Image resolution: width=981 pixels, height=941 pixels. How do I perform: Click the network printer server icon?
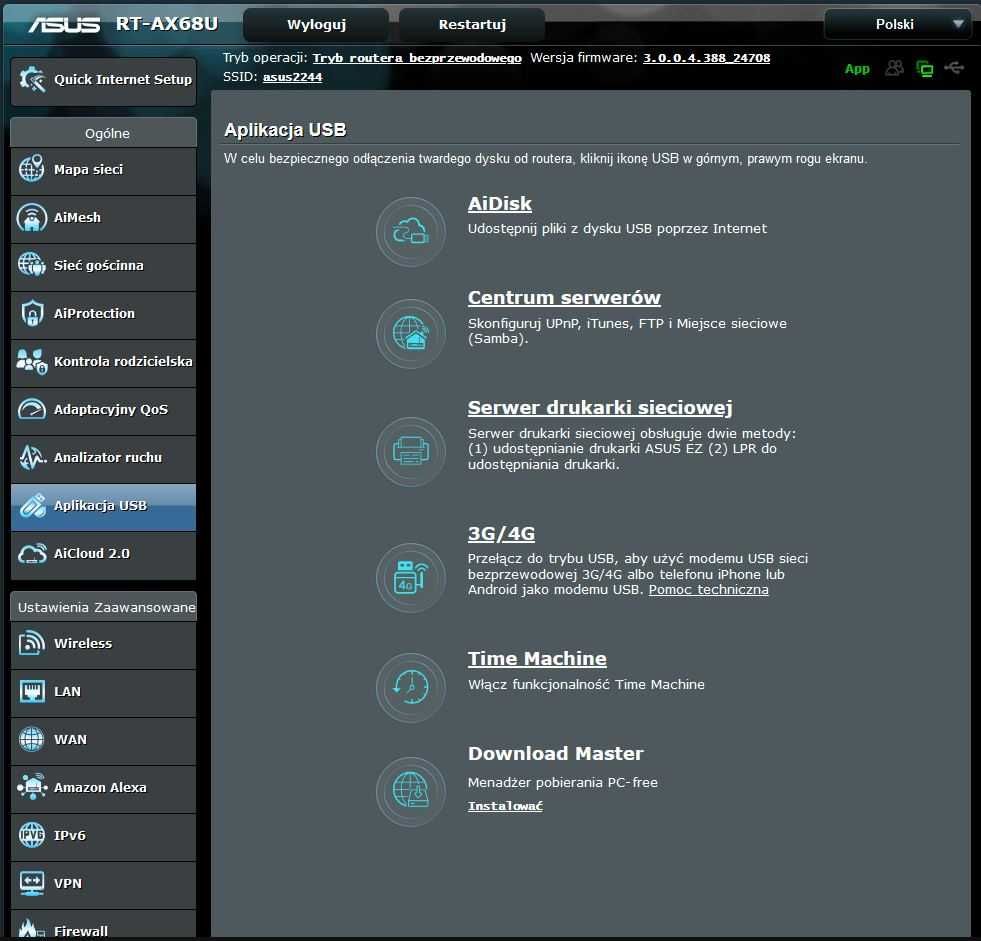click(410, 452)
